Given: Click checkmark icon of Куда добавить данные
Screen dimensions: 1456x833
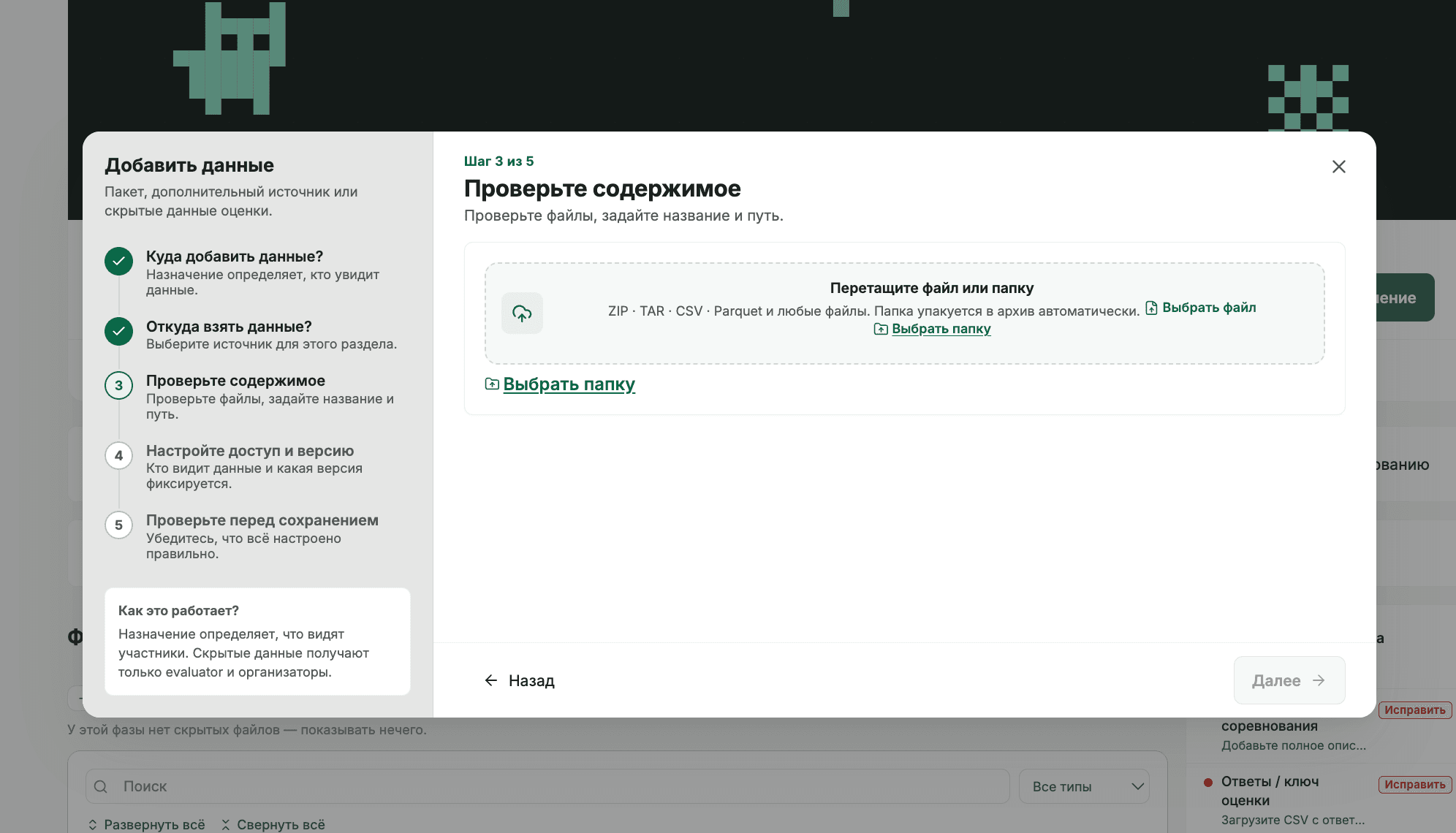Looking at the screenshot, I should tap(118, 262).
